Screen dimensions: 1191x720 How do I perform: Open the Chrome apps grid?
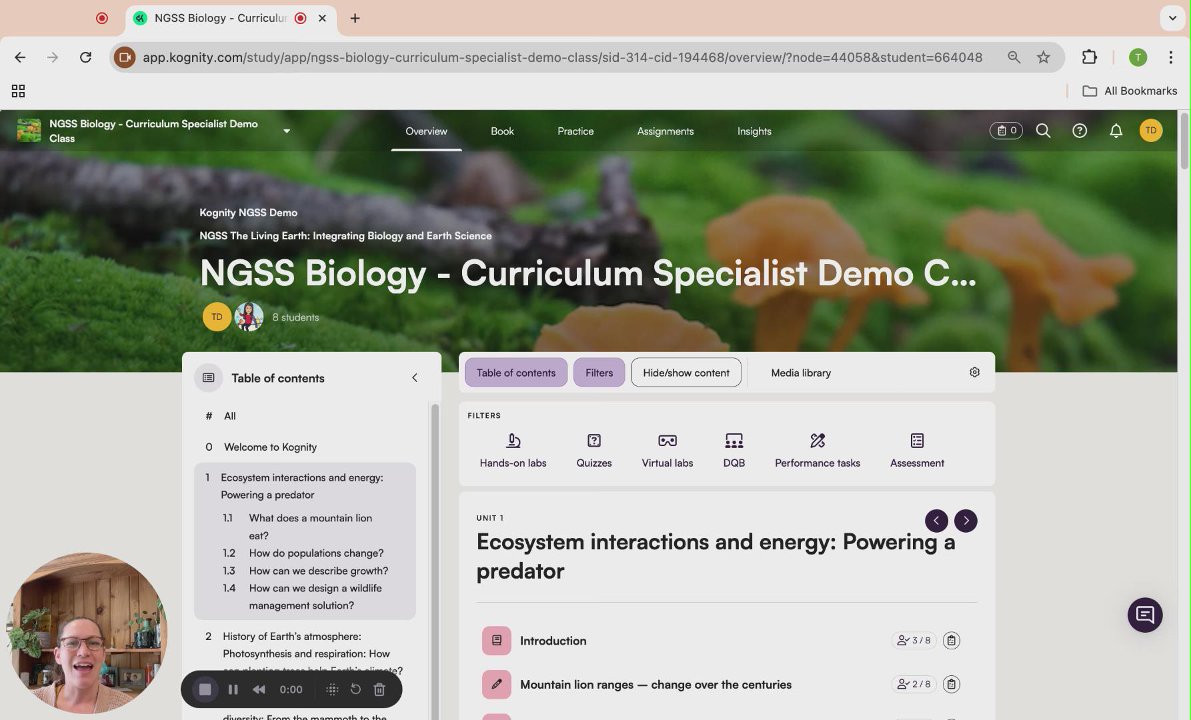click(x=18, y=91)
